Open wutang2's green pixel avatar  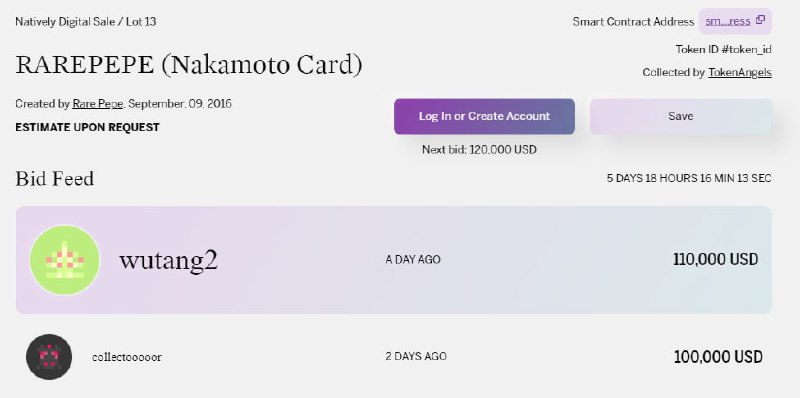click(65, 260)
